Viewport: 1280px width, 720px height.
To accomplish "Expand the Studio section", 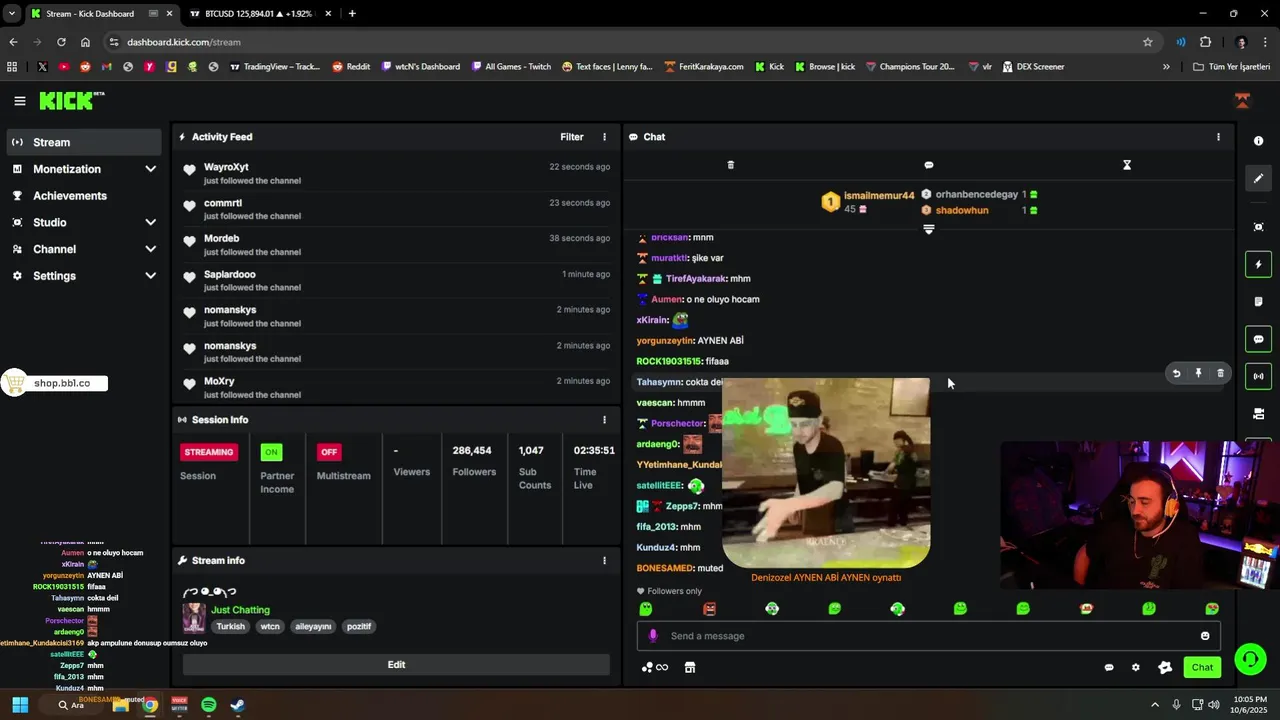I will click(x=84, y=222).
